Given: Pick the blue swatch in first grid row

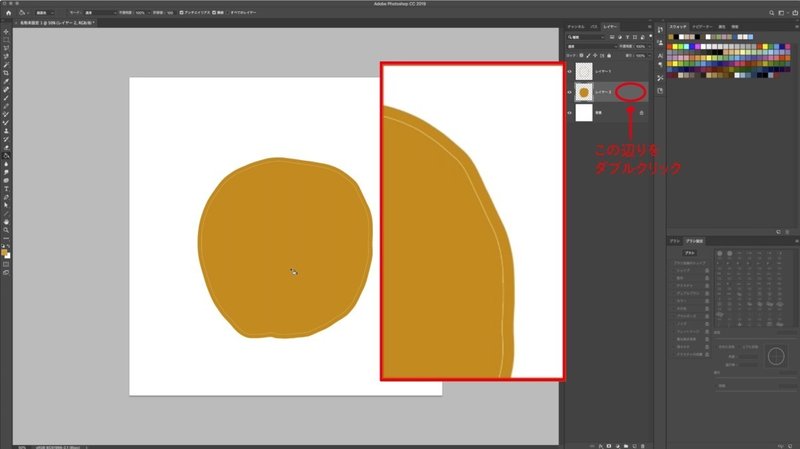Looking at the screenshot, I should (692, 46).
